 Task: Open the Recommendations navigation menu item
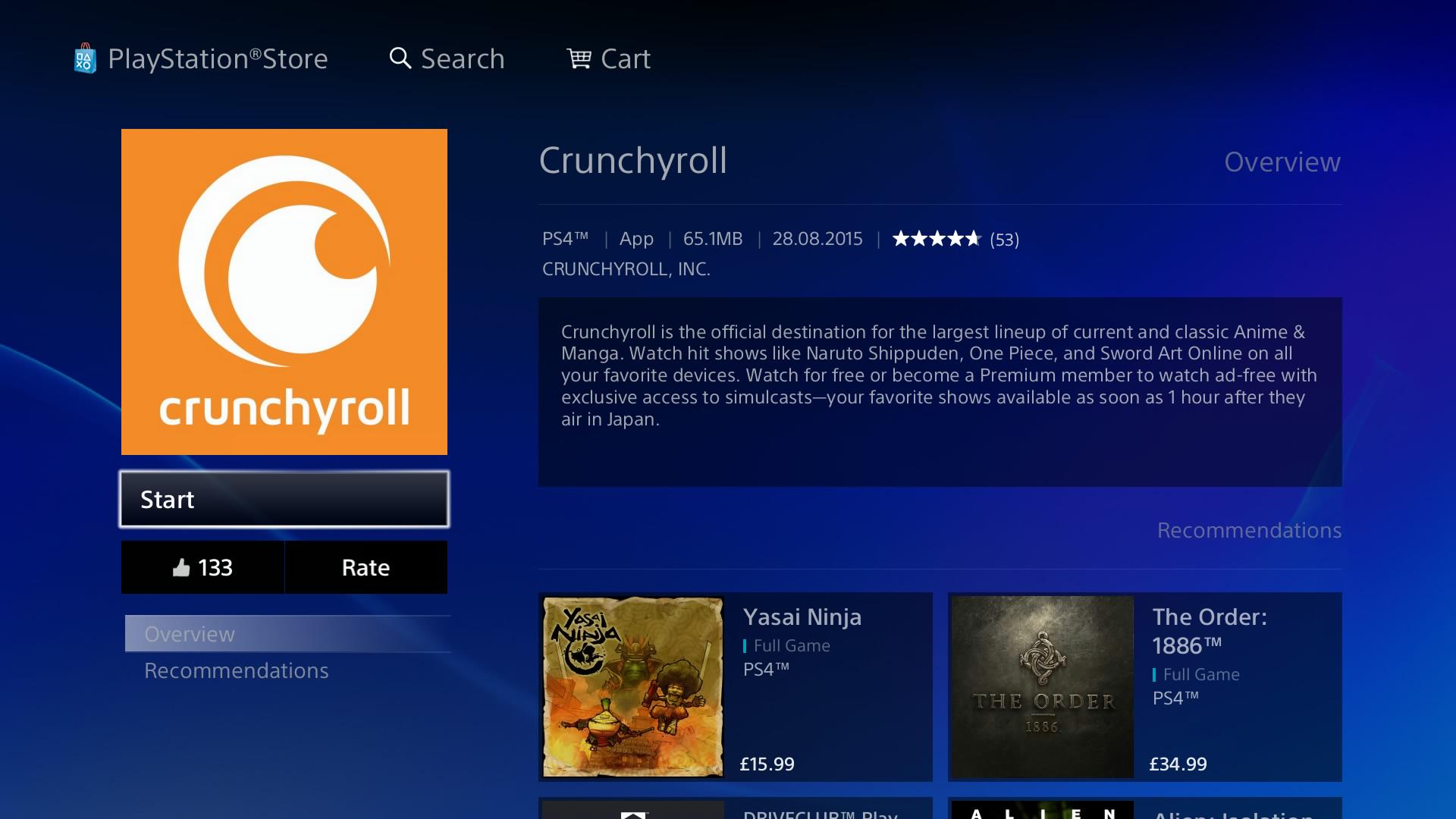coord(237,669)
